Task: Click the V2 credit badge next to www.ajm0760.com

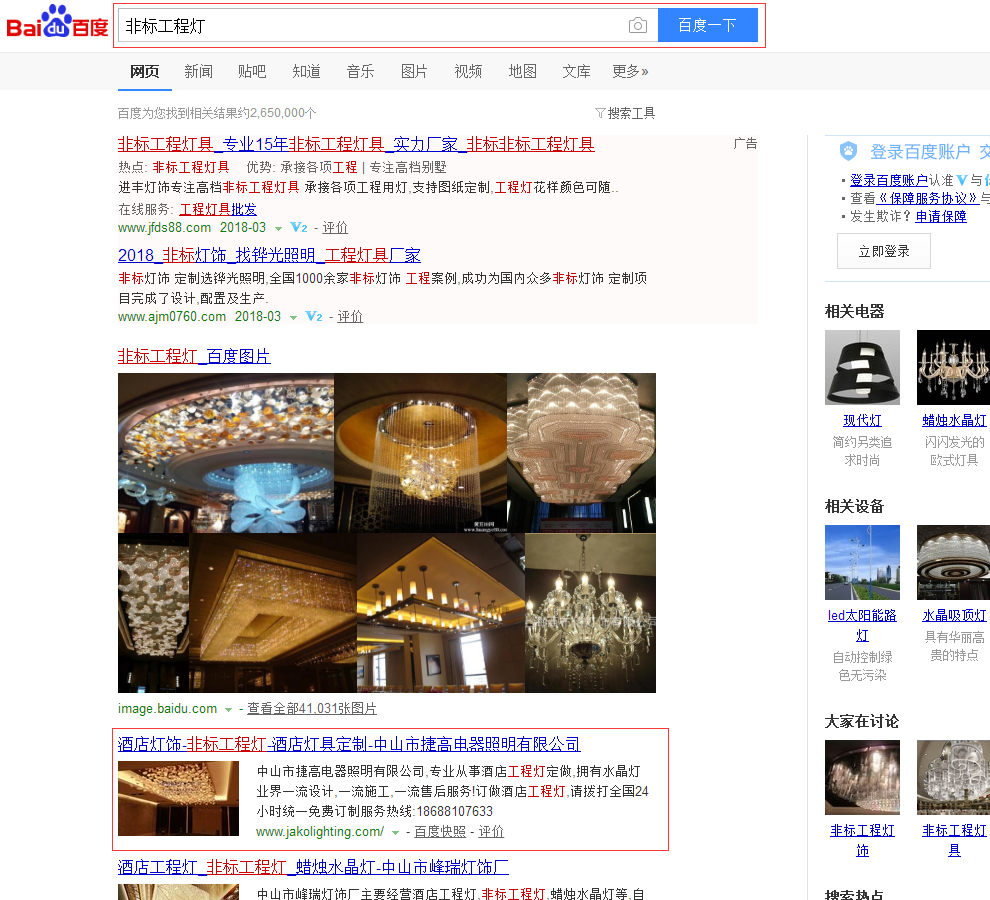Action: pos(314,317)
